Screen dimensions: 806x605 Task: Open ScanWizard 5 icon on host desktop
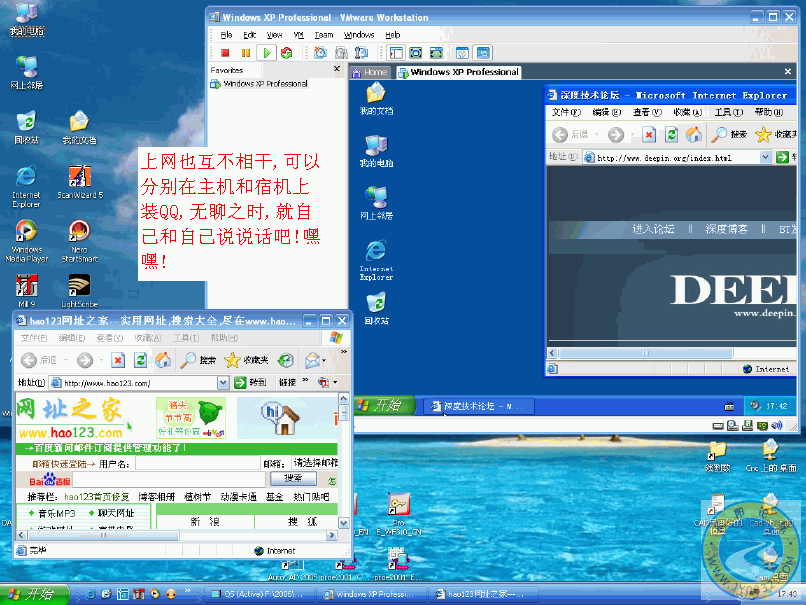click(x=80, y=181)
